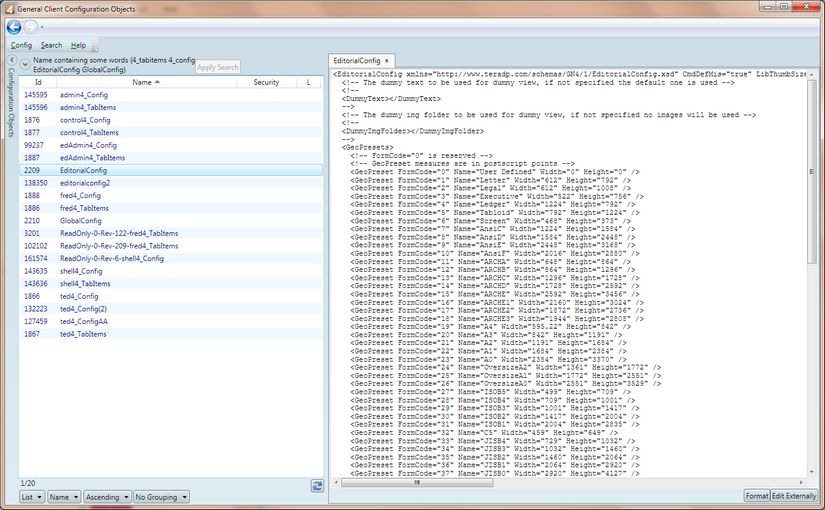Click scroll-right arrow of XML editor
825x510 pixels.
coord(801,482)
